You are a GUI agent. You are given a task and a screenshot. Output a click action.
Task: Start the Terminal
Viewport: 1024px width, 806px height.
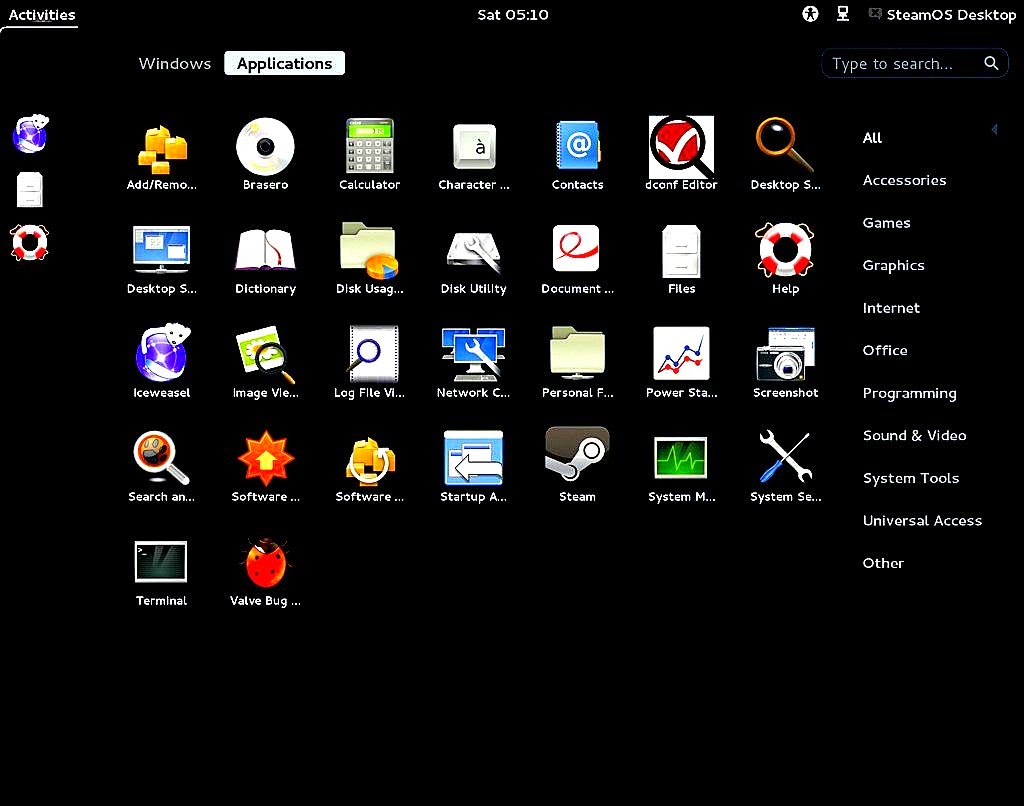pos(160,560)
